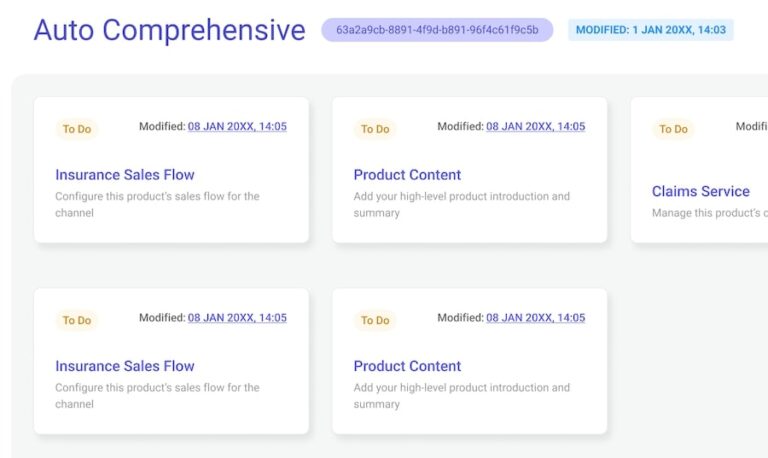The height and width of the screenshot is (458, 768).
Task: Click description of top-row Product Content card
Action: 461,204
